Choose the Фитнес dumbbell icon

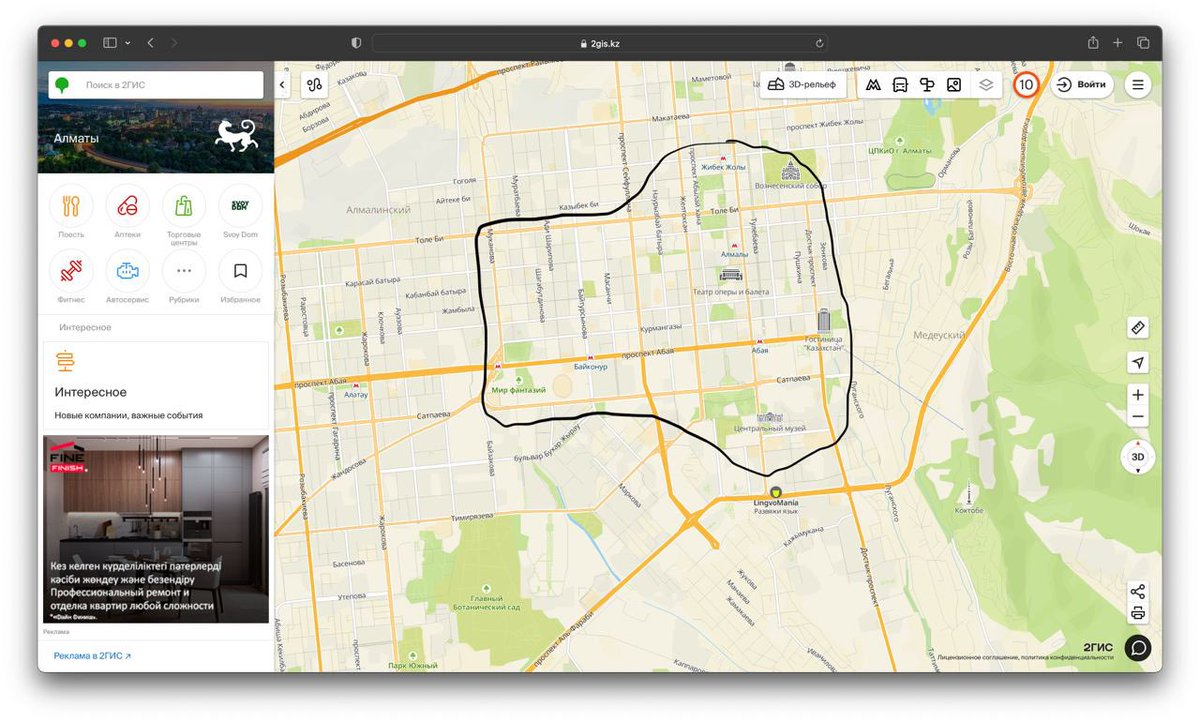tap(71, 271)
